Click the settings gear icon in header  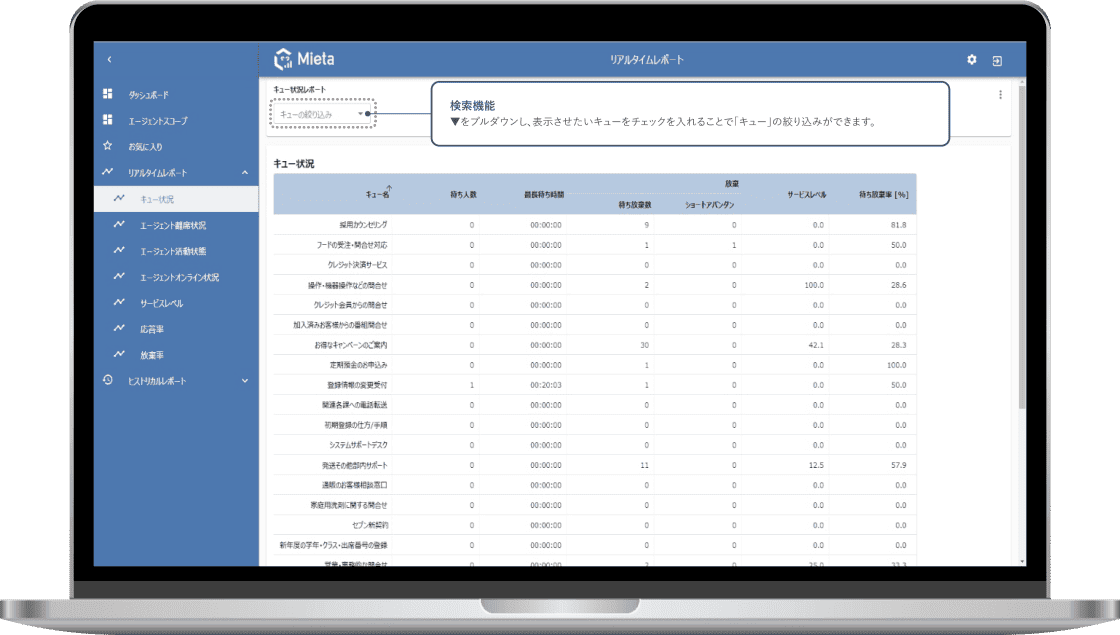[971, 60]
